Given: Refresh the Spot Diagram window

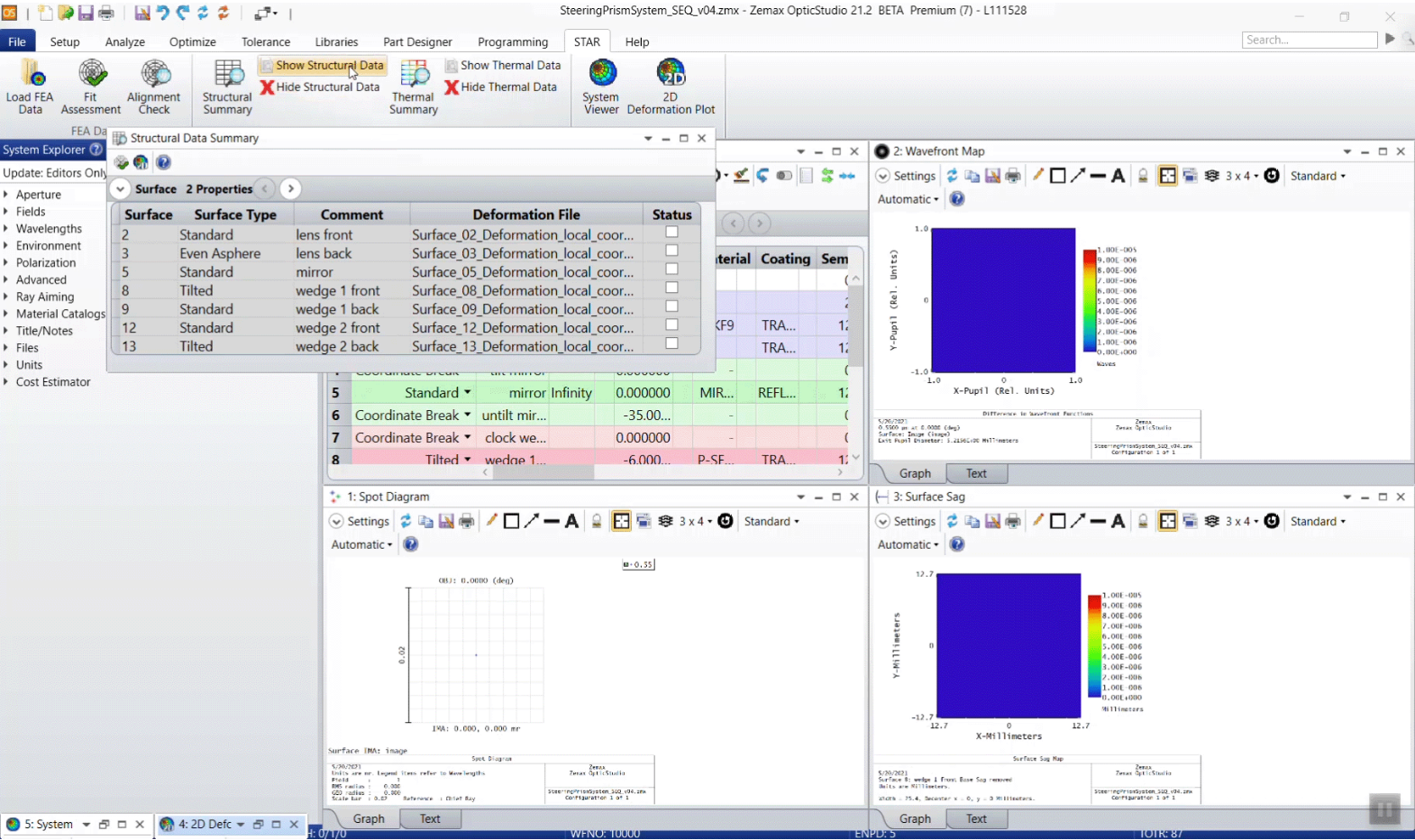Looking at the screenshot, I should point(406,521).
